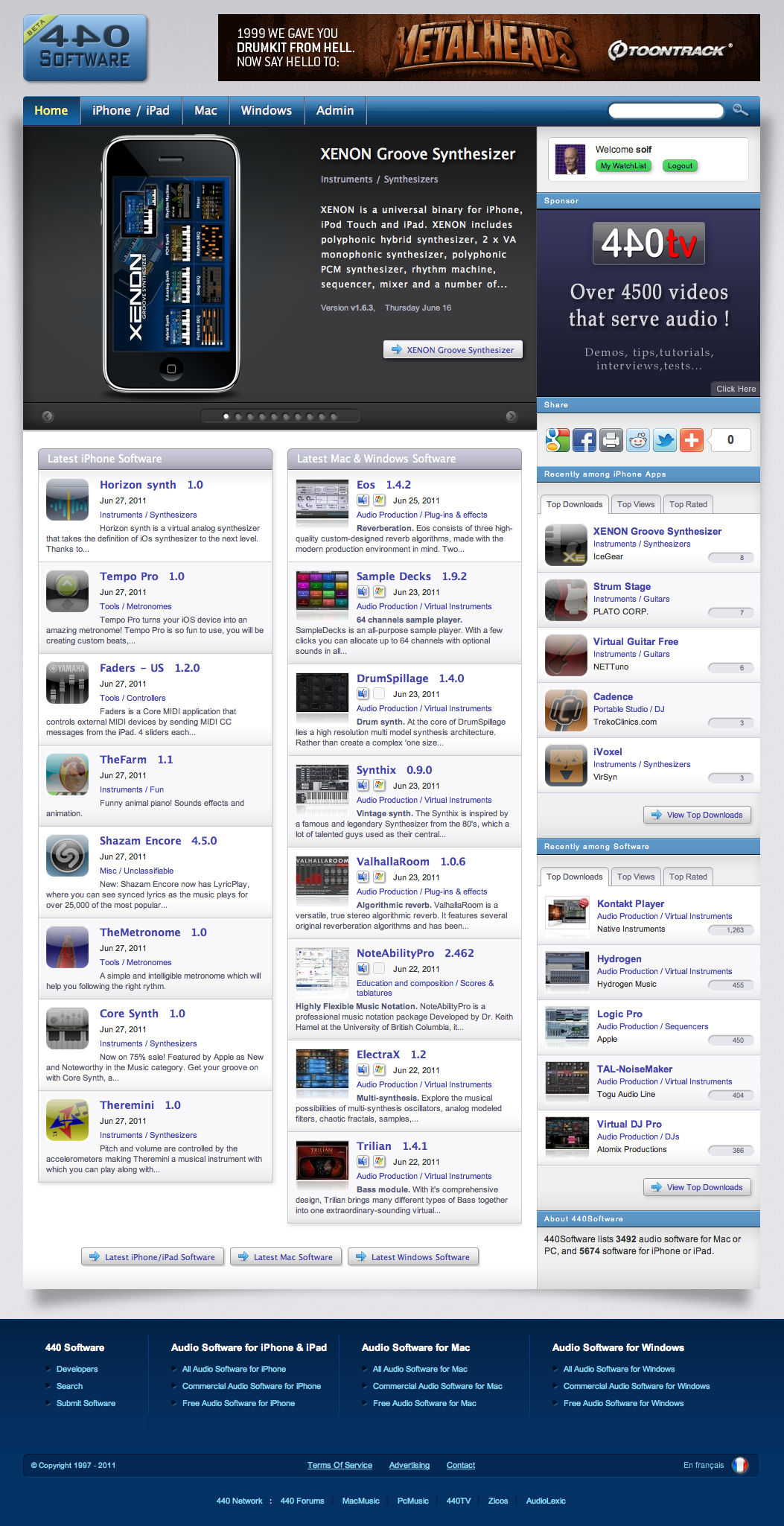Click the XENON iPhone featured image
This screenshot has height=1526, width=784.
click(x=171, y=264)
